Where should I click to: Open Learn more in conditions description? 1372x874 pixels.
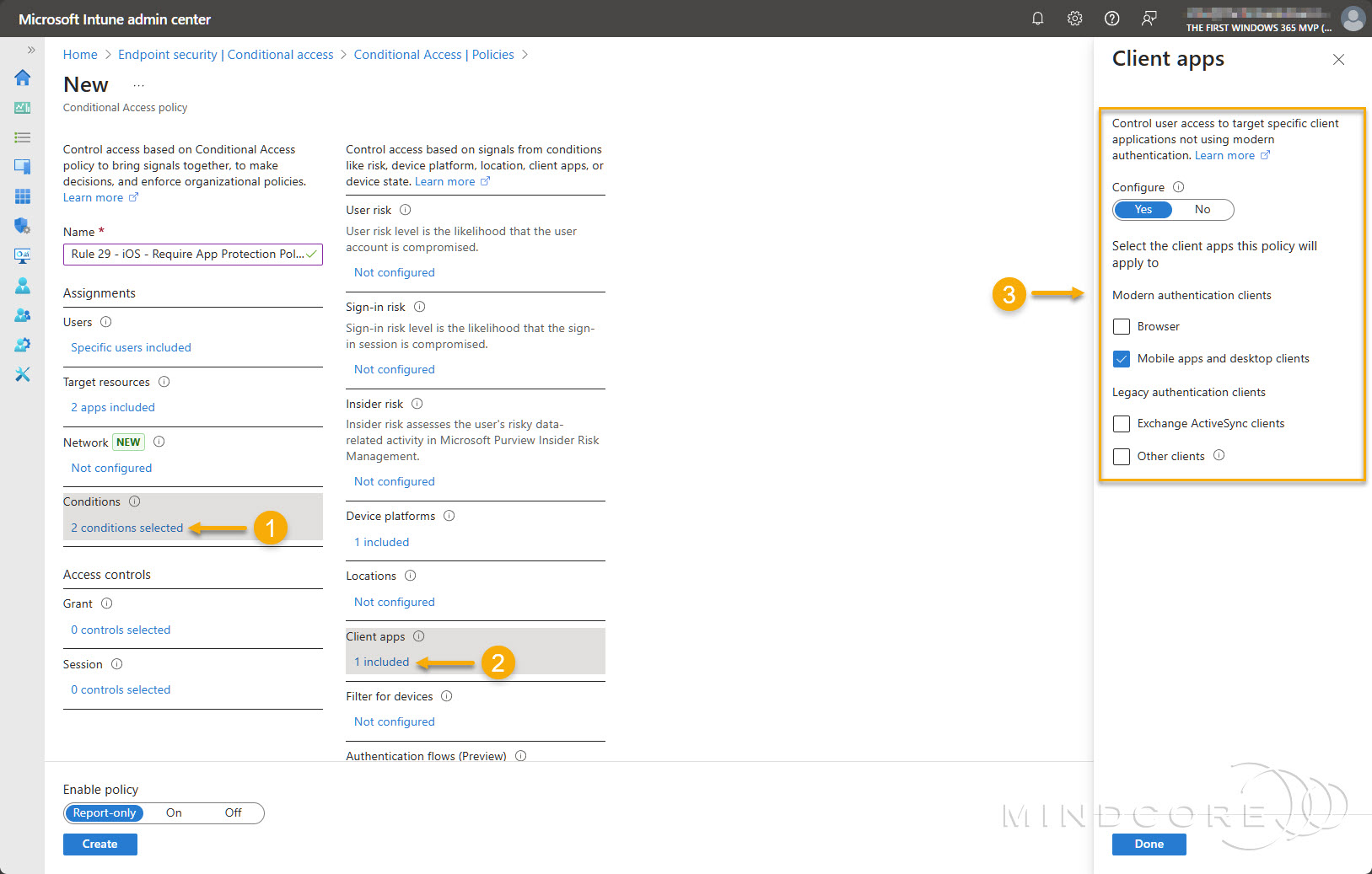(452, 181)
